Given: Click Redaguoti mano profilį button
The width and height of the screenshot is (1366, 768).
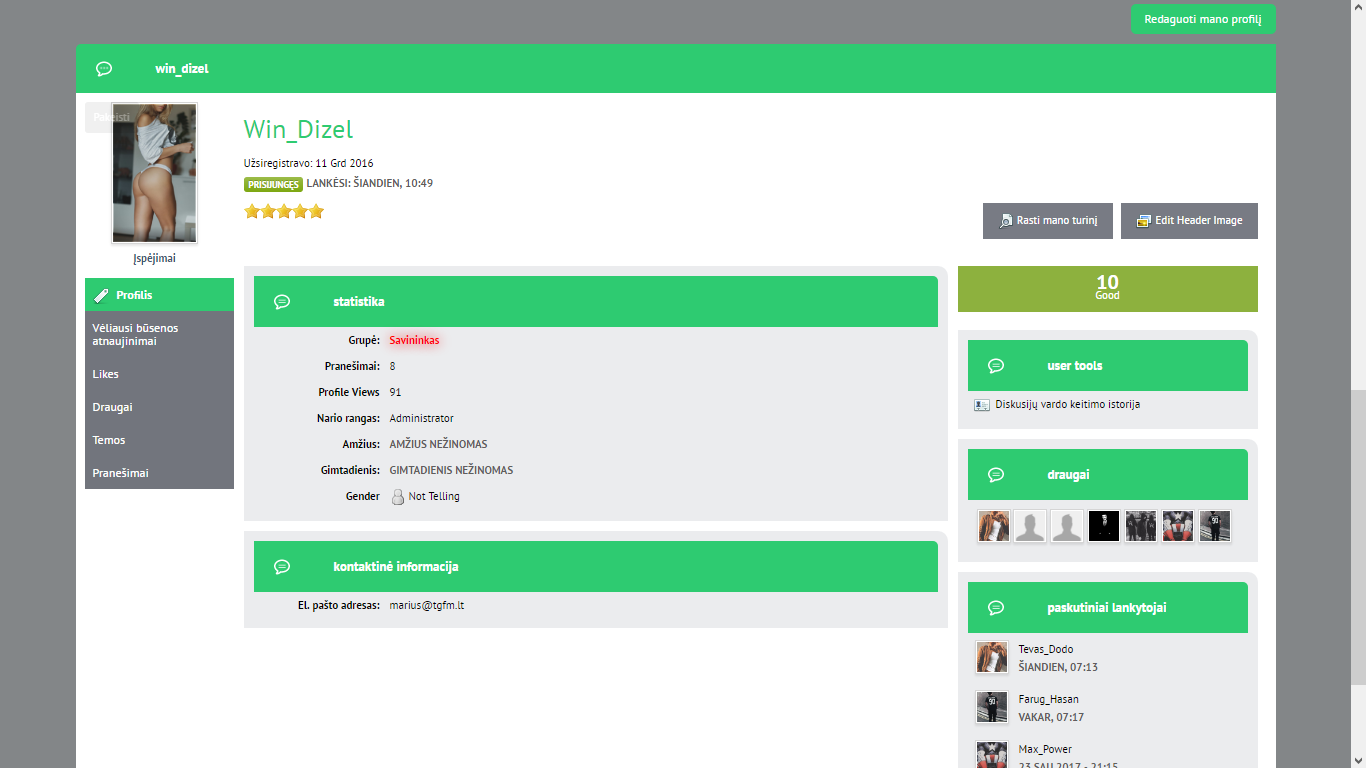Looking at the screenshot, I should (1203, 19).
